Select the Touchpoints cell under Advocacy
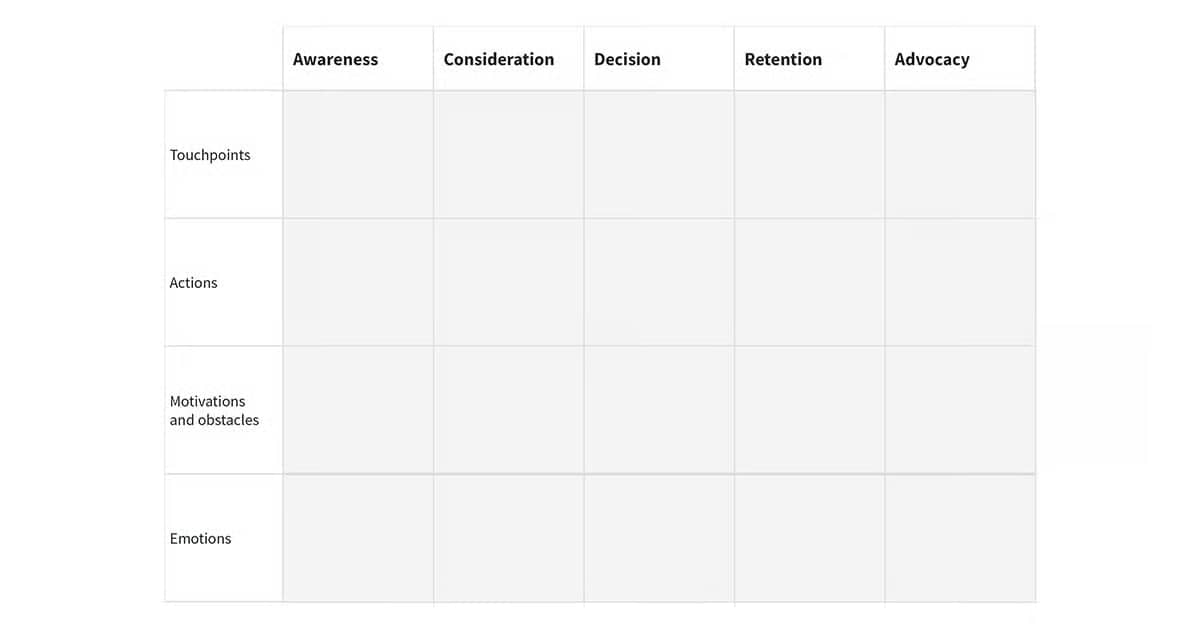 pyautogui.click(x=960, y=155)
